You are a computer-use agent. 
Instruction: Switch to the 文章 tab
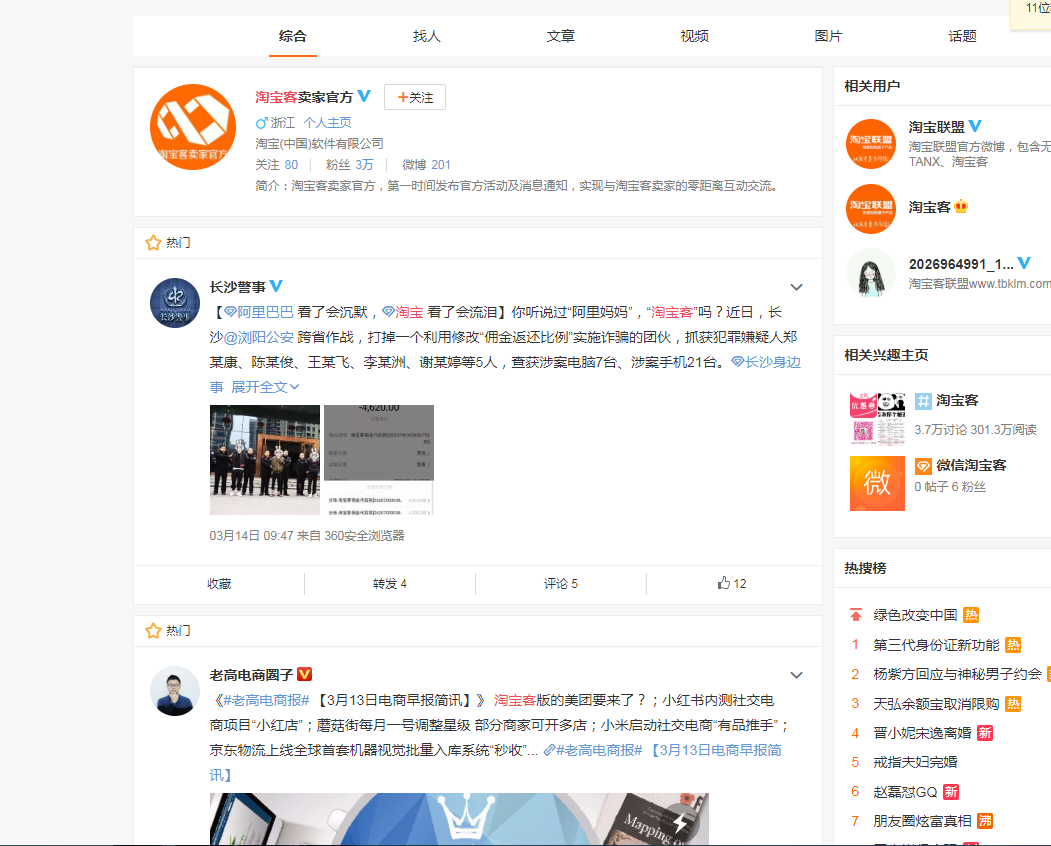click(x=560, y=36)
